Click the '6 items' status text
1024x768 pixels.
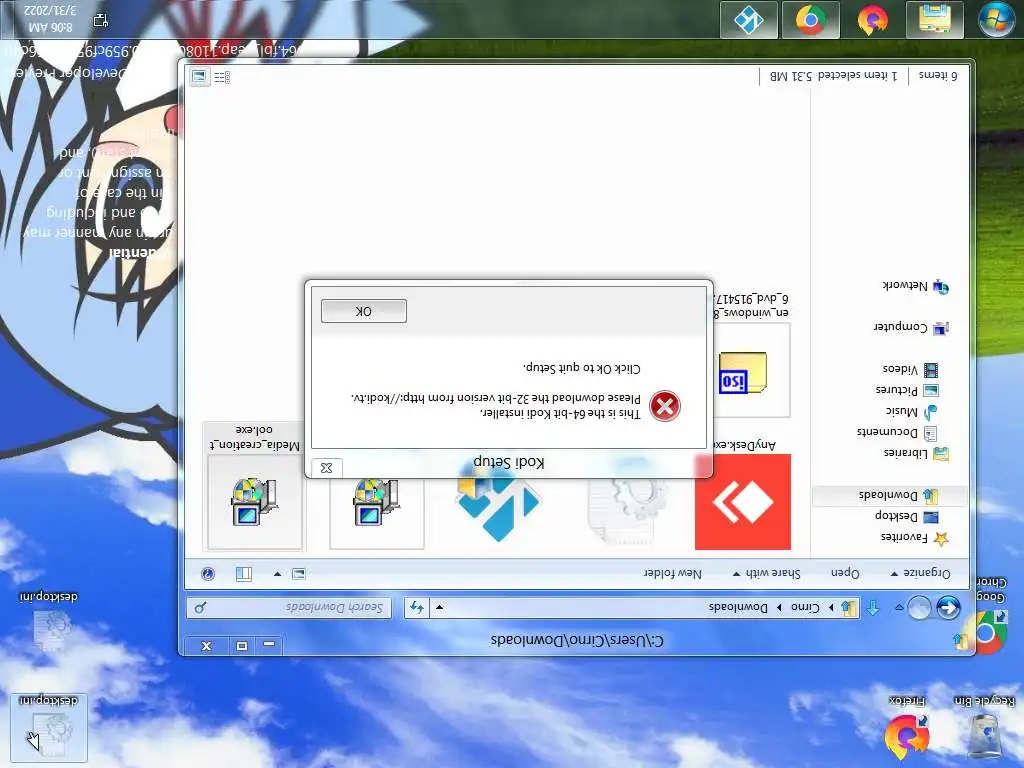pos(938,76)
